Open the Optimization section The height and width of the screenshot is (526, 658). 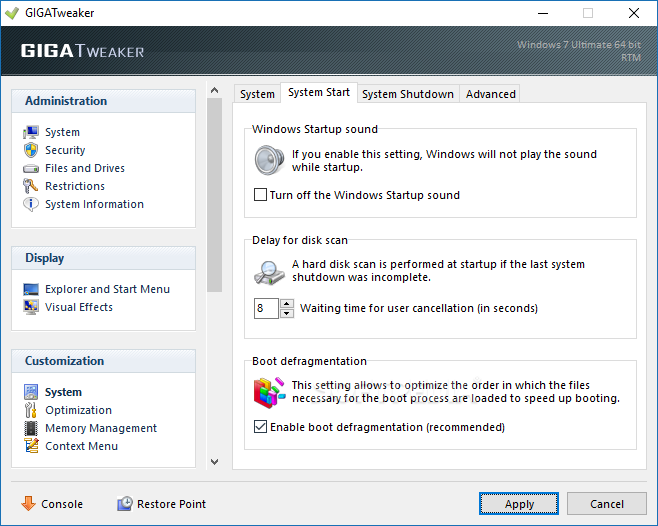[78, 410]
